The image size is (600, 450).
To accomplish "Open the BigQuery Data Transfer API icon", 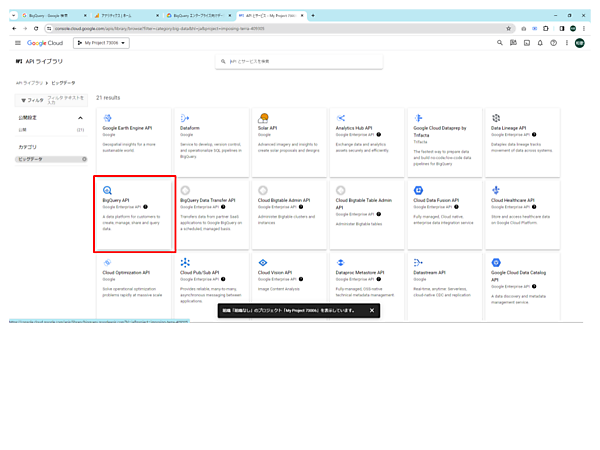I will [x=185, y=190].
